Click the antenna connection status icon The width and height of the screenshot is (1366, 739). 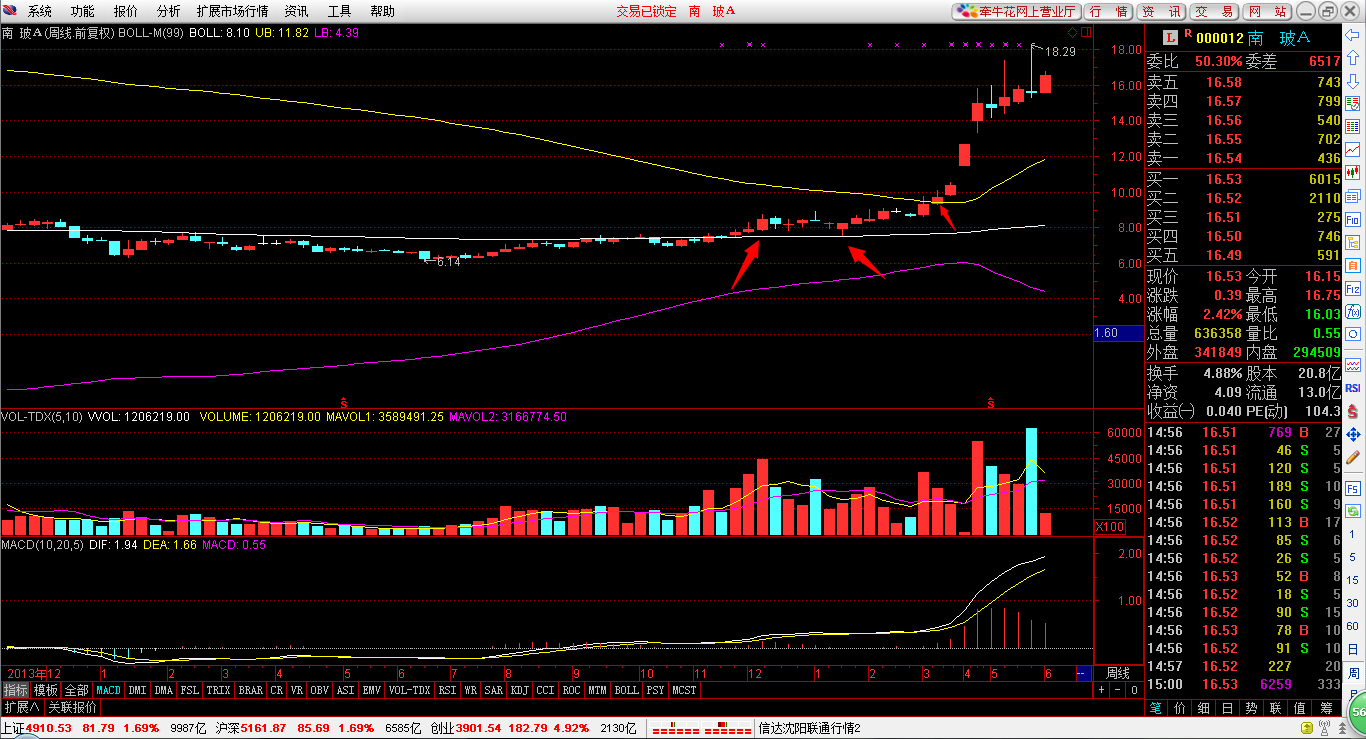click(1324, 728)
